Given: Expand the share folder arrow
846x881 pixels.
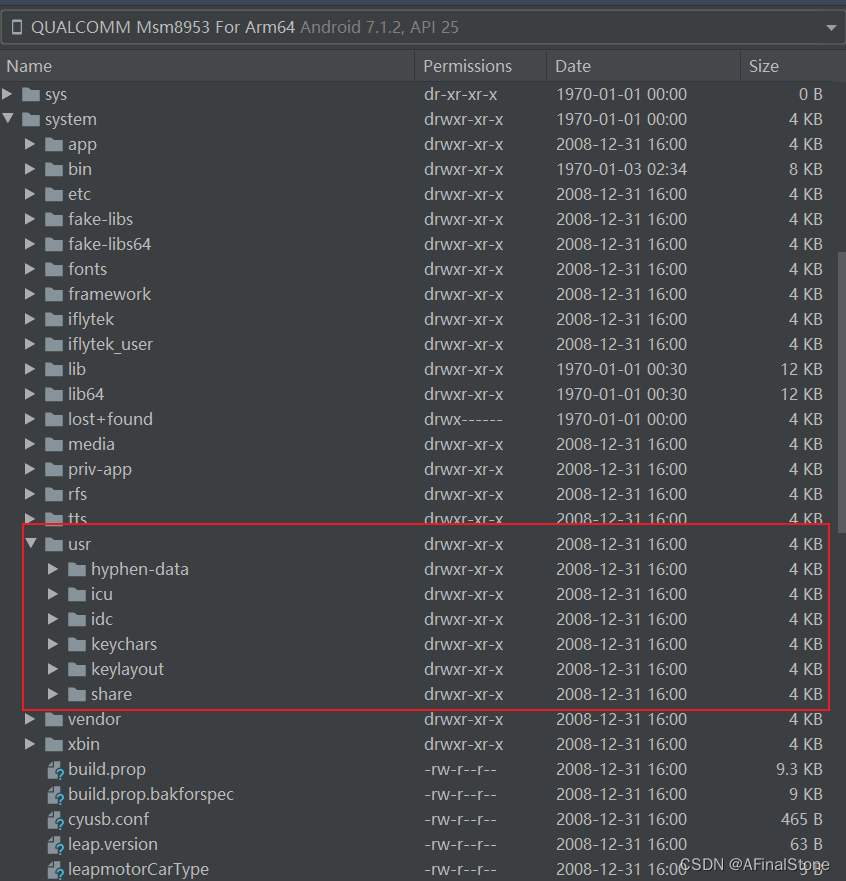Looking at the screenshot, I should point(53,693).
